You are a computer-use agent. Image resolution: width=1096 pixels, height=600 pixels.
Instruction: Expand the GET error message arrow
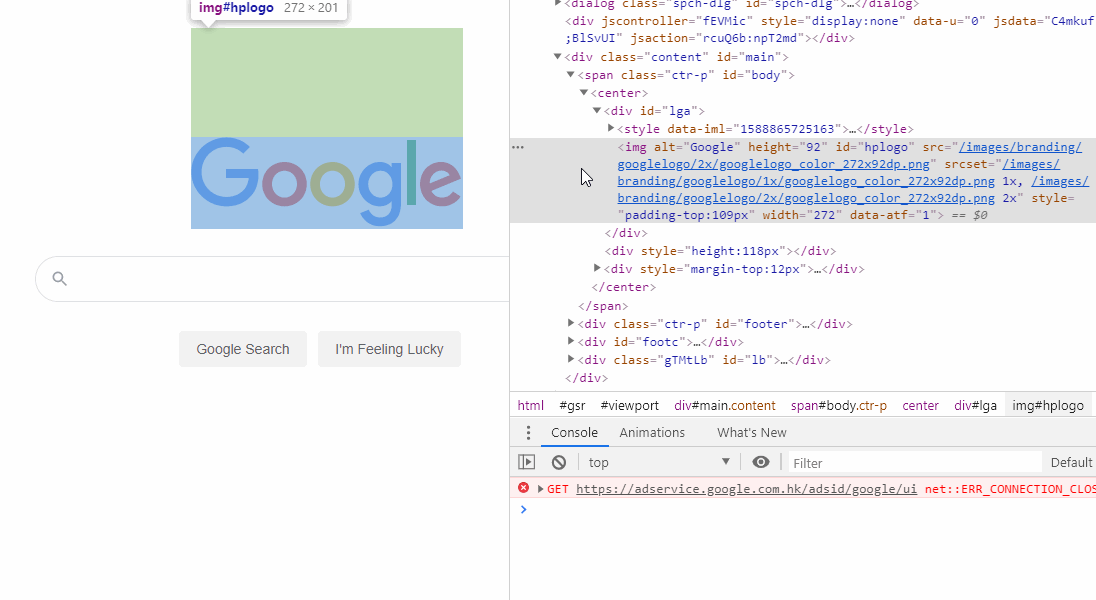(x=540, y=489)
